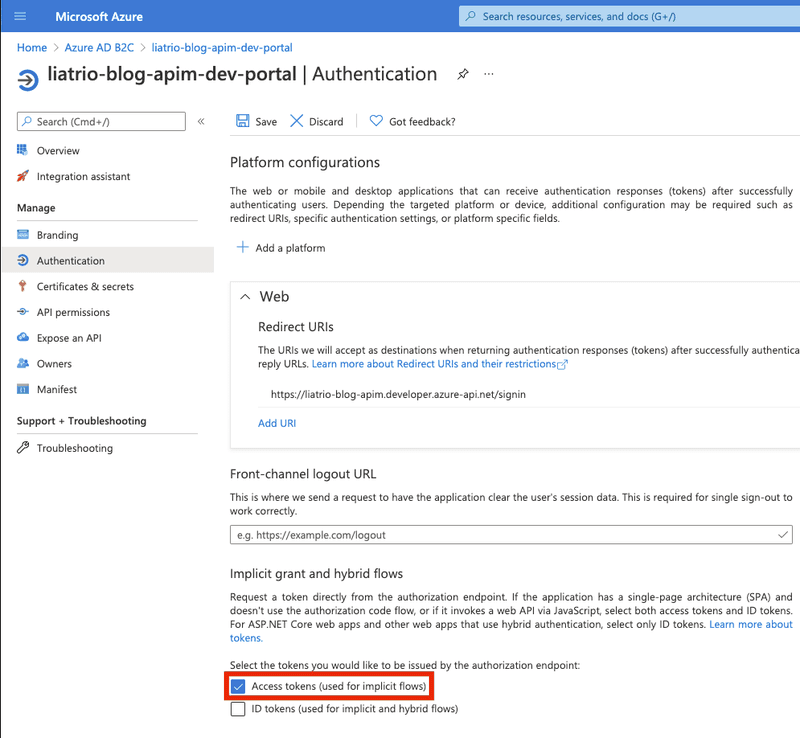Collapse the left navigation pane
This screenshot has height=738, width=800.
click(x=201, y=121)
